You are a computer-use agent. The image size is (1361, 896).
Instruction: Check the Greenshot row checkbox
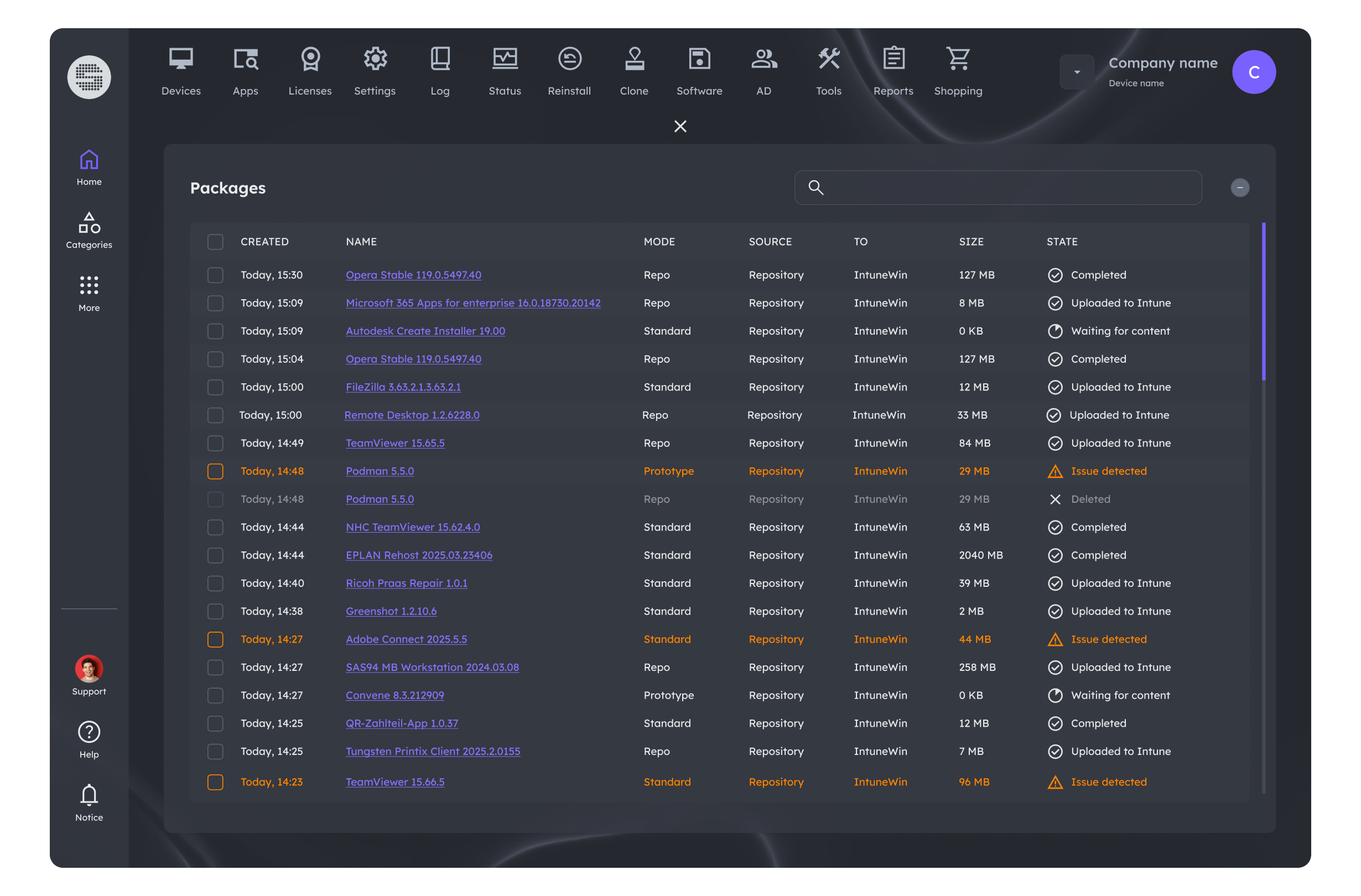215,611
